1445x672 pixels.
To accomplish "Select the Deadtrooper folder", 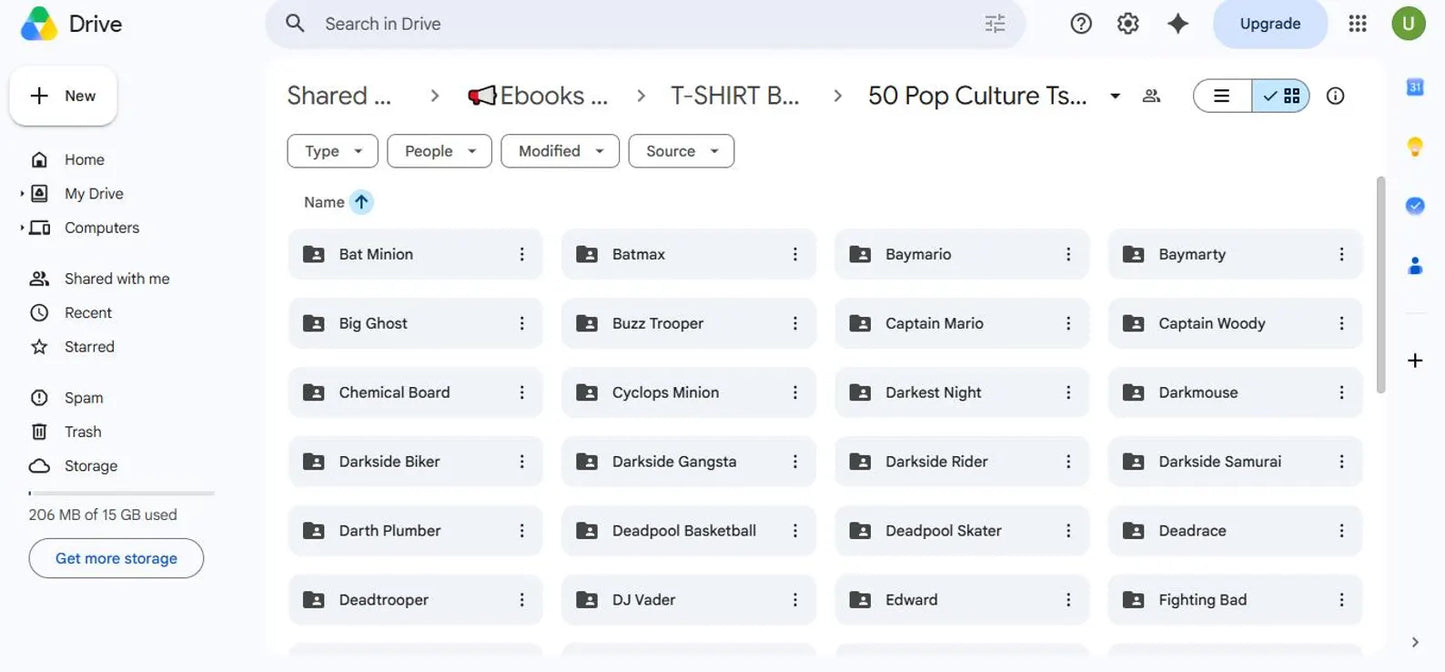I will point(415,600).
